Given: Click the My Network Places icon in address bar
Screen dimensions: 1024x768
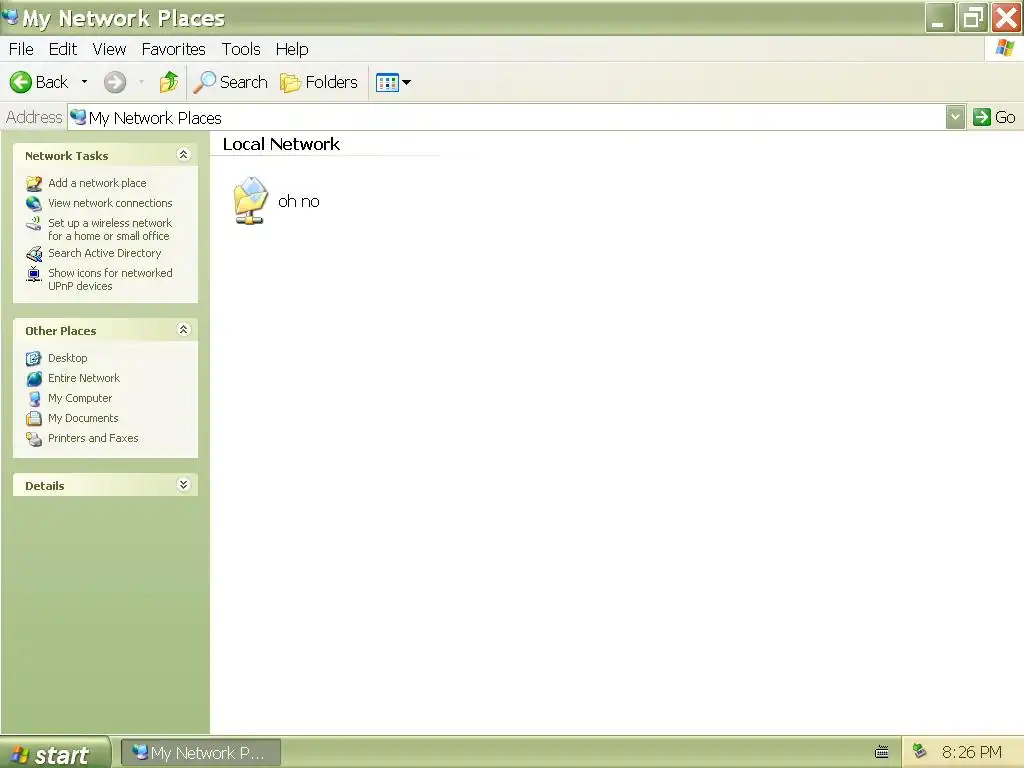Looking at the screenshot, I should click(78, 117).
